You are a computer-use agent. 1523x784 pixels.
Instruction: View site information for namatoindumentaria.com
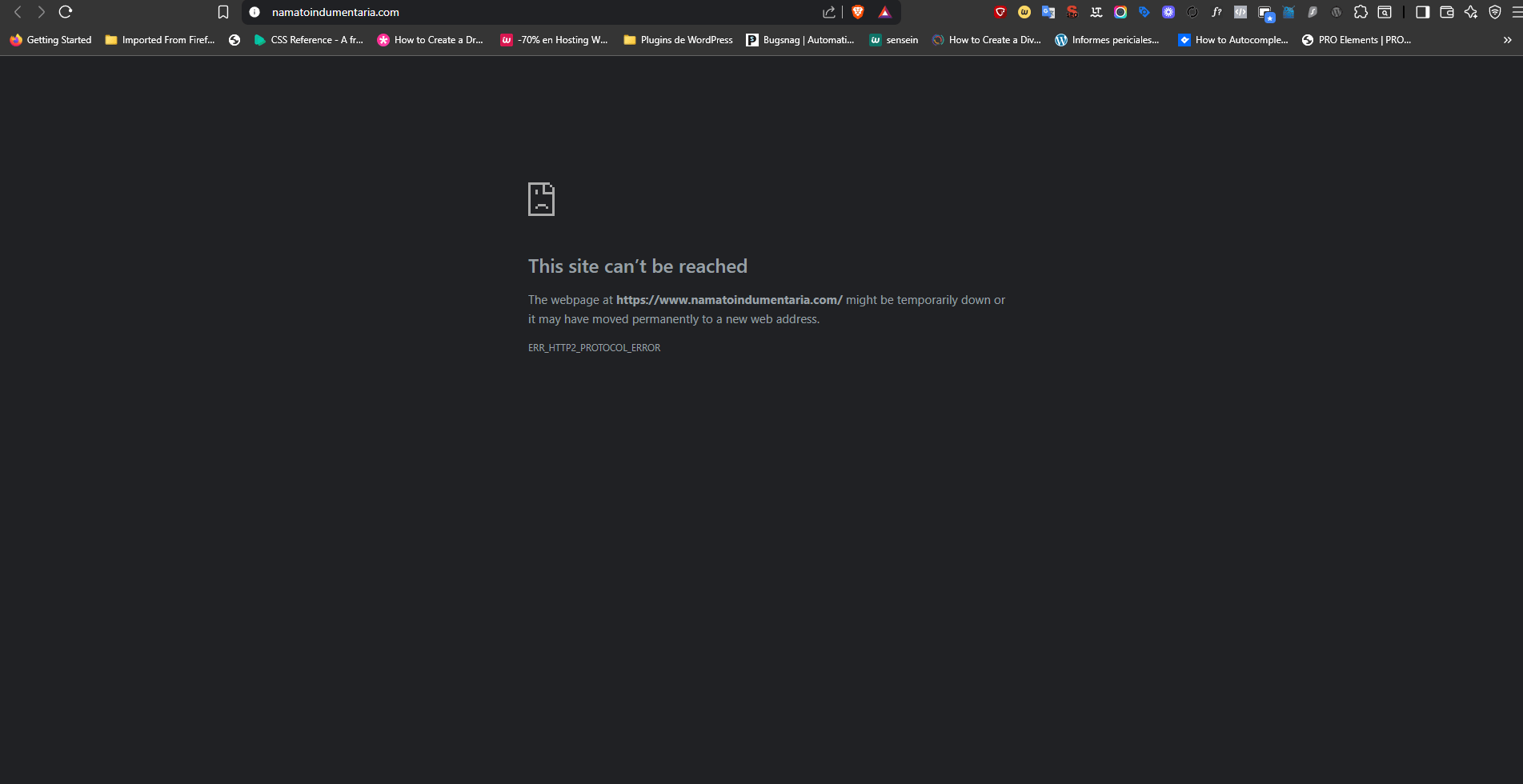pyautogui.click(x=255, y=12)
